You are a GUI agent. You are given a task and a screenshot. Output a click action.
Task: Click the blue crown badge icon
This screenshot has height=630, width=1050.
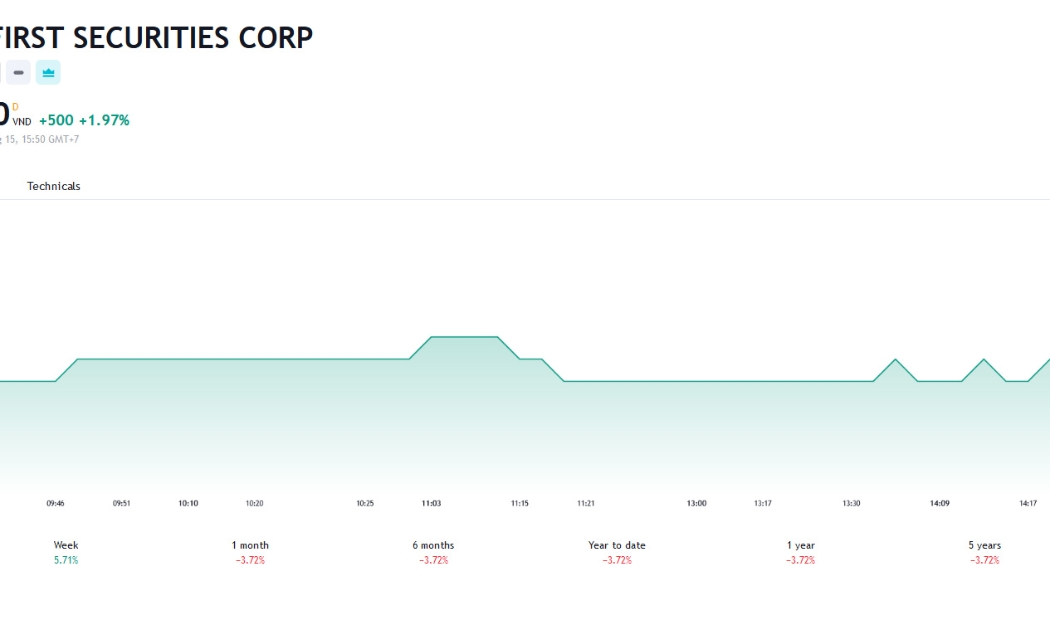pyautogui.click(x=48, y=72)
